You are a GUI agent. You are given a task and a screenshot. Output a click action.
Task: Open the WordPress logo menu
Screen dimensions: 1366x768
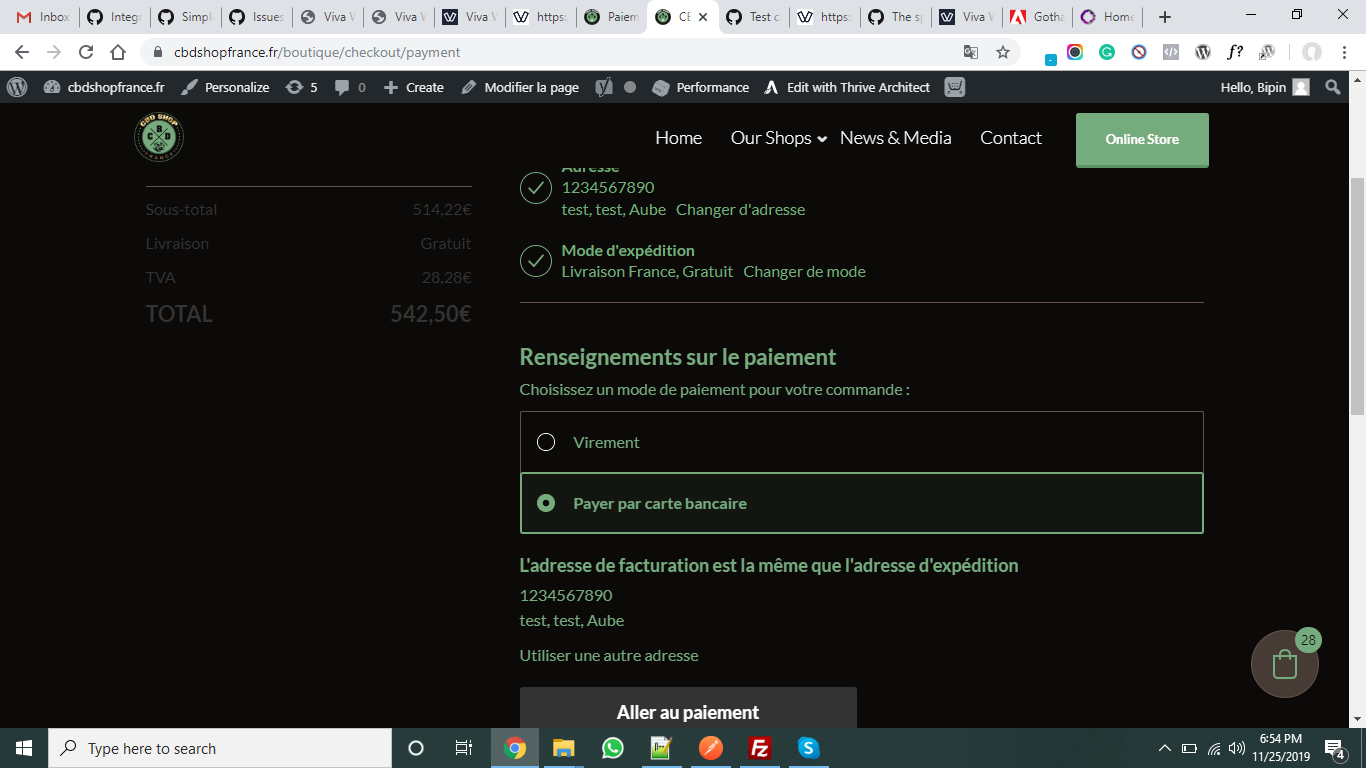point(16,87)
